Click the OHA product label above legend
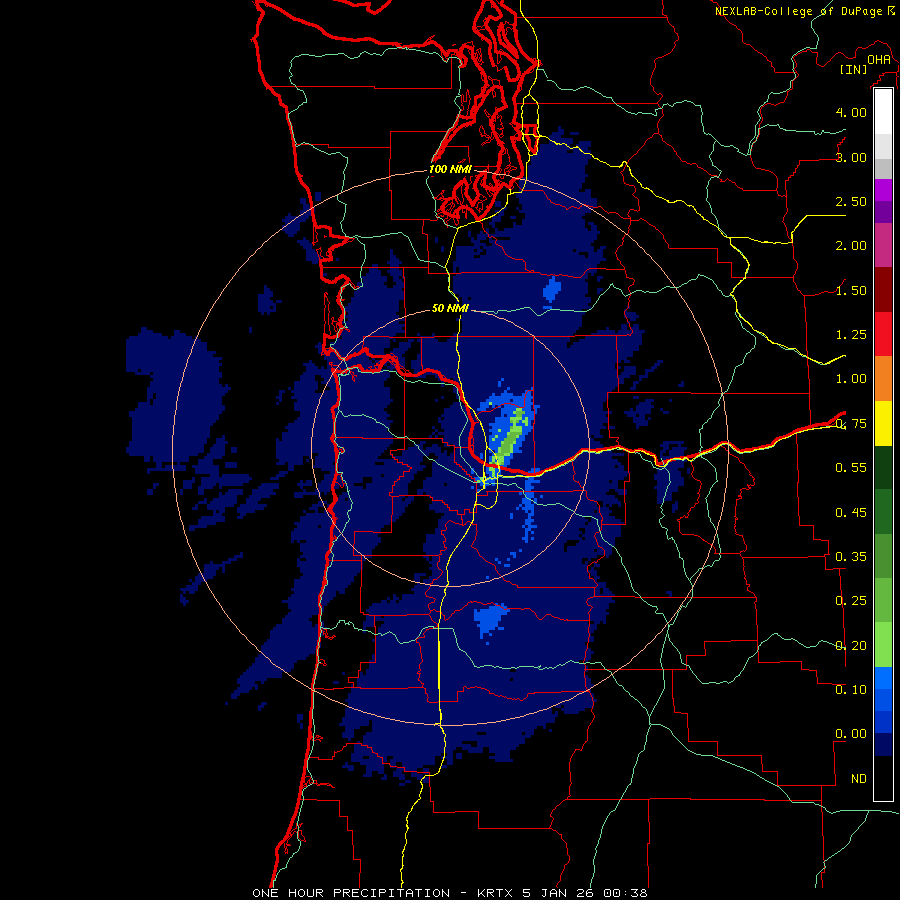Screen dimensions: 900x900 [879, 59]
